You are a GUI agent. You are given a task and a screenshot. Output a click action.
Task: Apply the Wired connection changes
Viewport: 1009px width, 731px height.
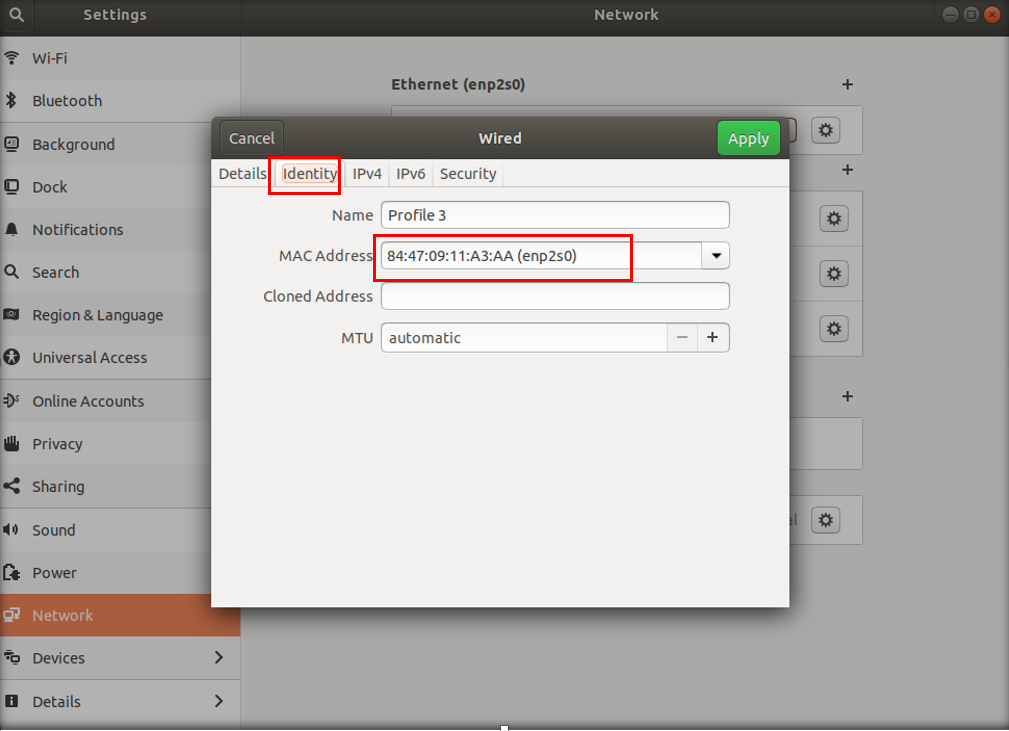(x=748, y=138)
